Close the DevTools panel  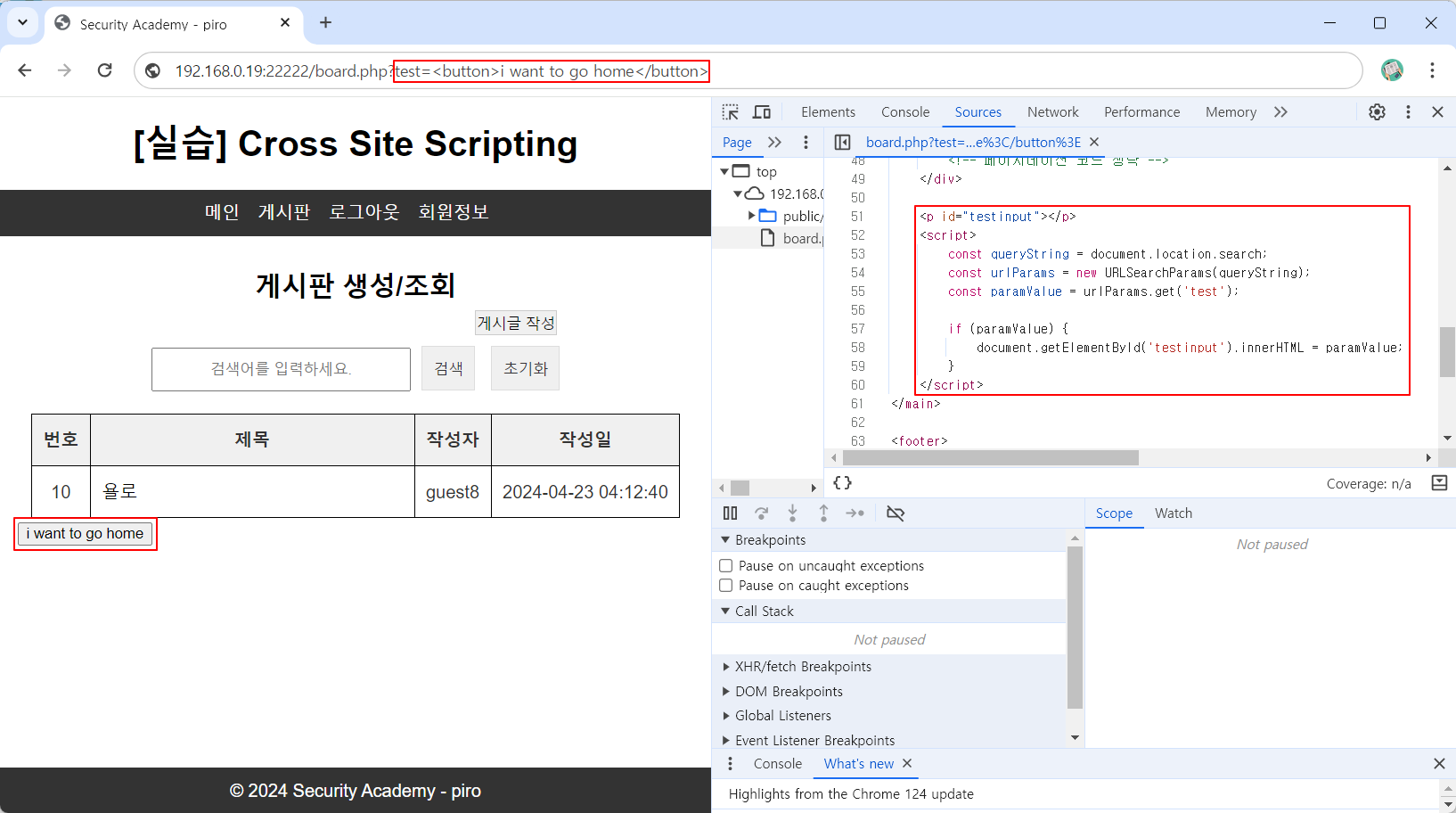pos(1437,112)
